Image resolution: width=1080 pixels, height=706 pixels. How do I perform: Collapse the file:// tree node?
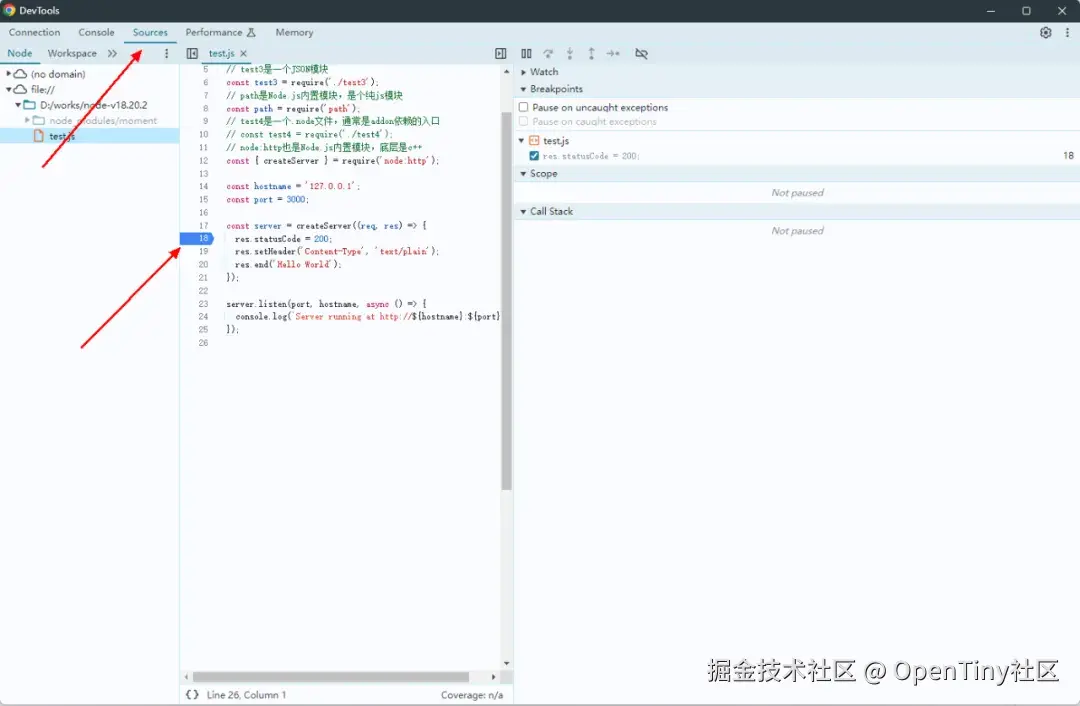8,90
